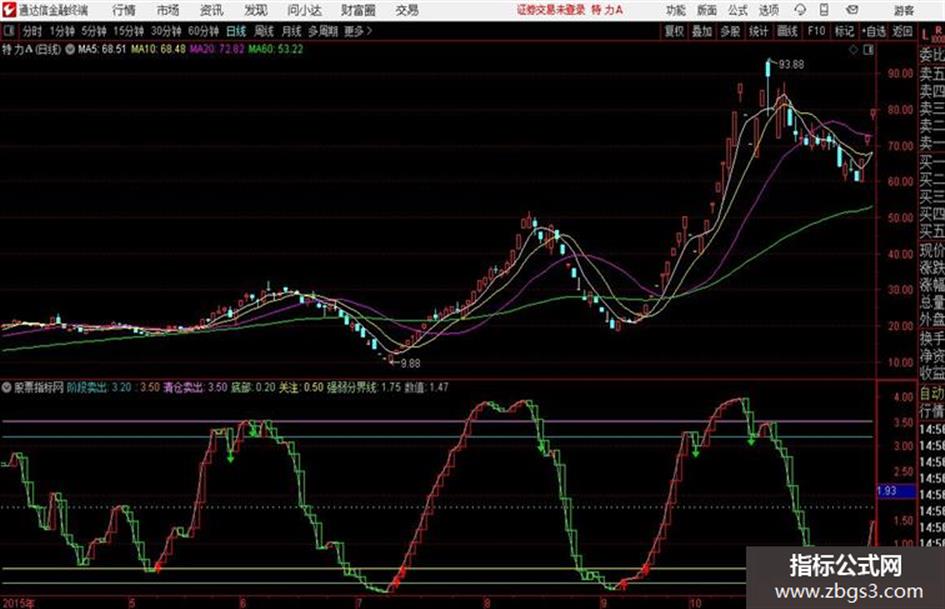Image resolution: width=945 pixels, height=609 pixels.
Task: Click the 自动 label in side panel
Action: tap(932, 394)
